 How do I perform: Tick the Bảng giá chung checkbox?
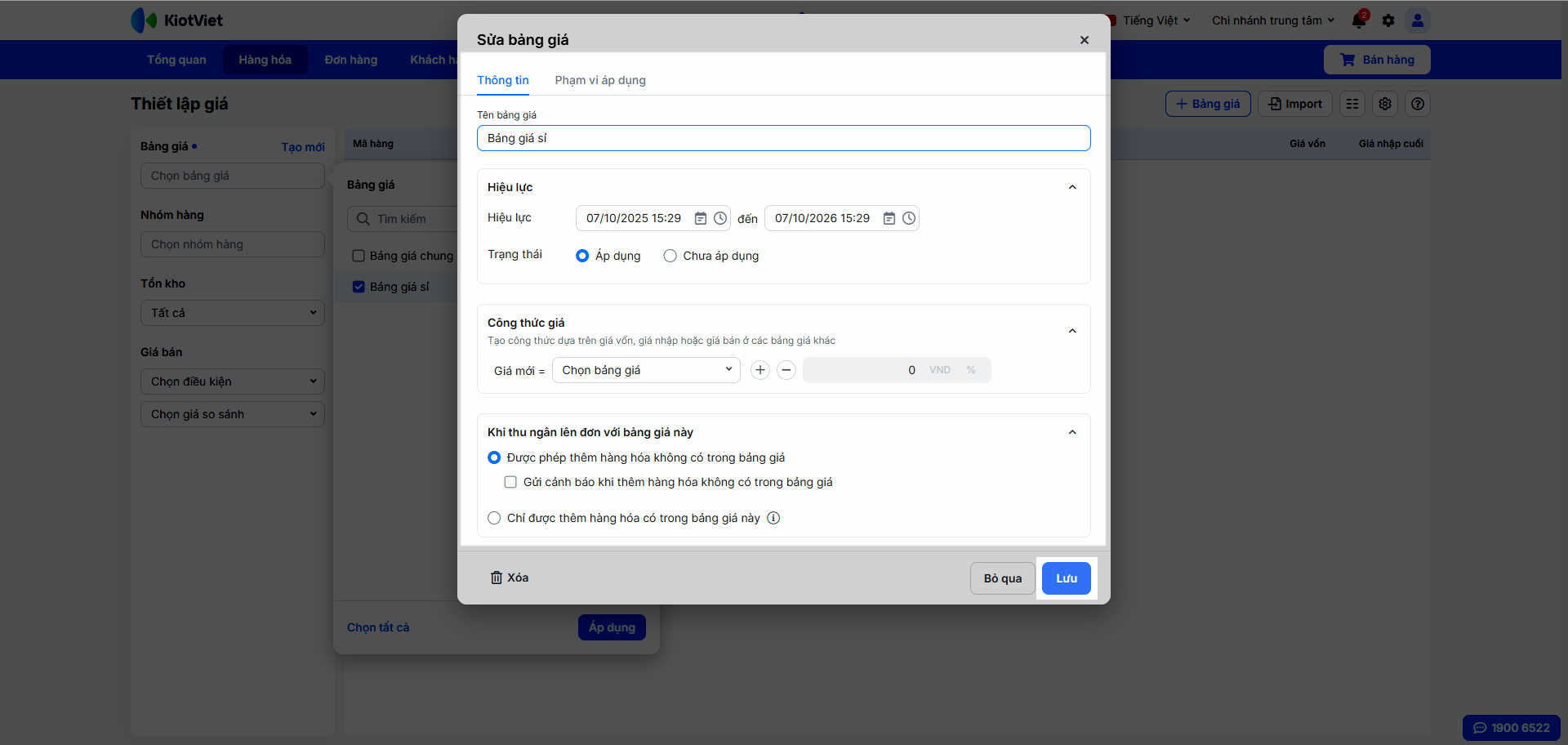pos(359,256)
